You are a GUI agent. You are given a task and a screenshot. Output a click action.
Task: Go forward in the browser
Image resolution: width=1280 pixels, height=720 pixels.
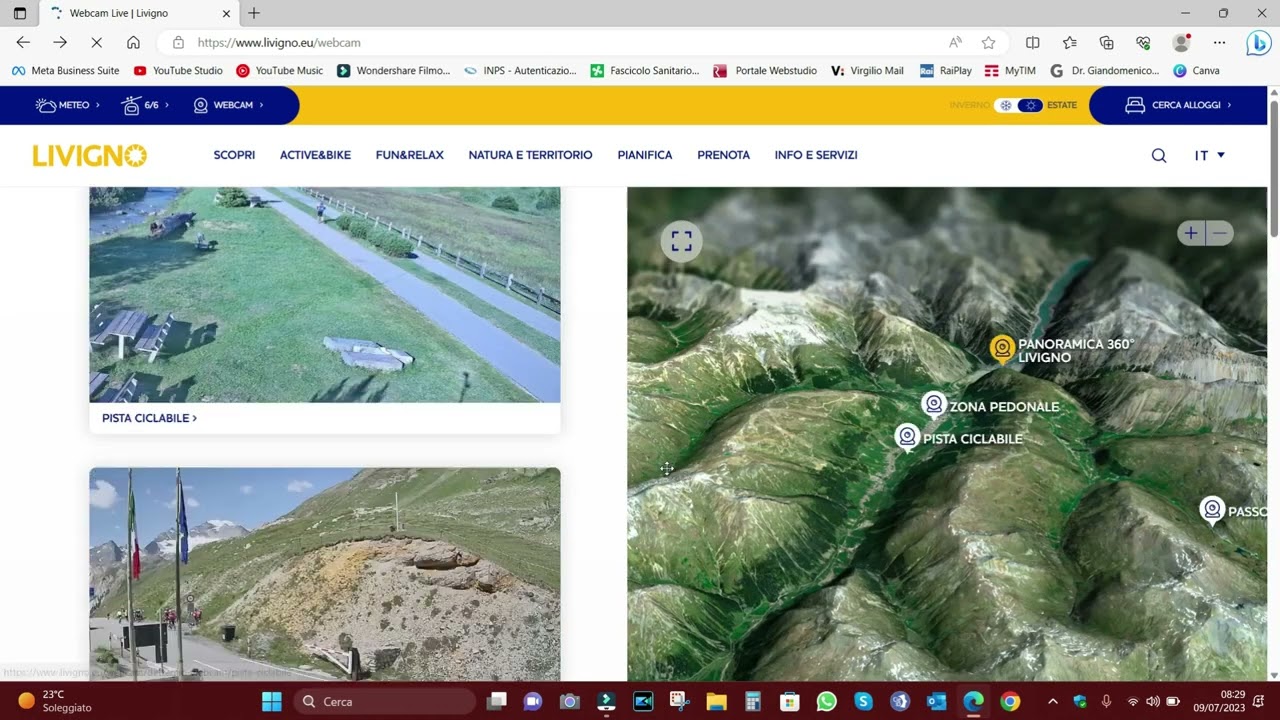(60, 42)
